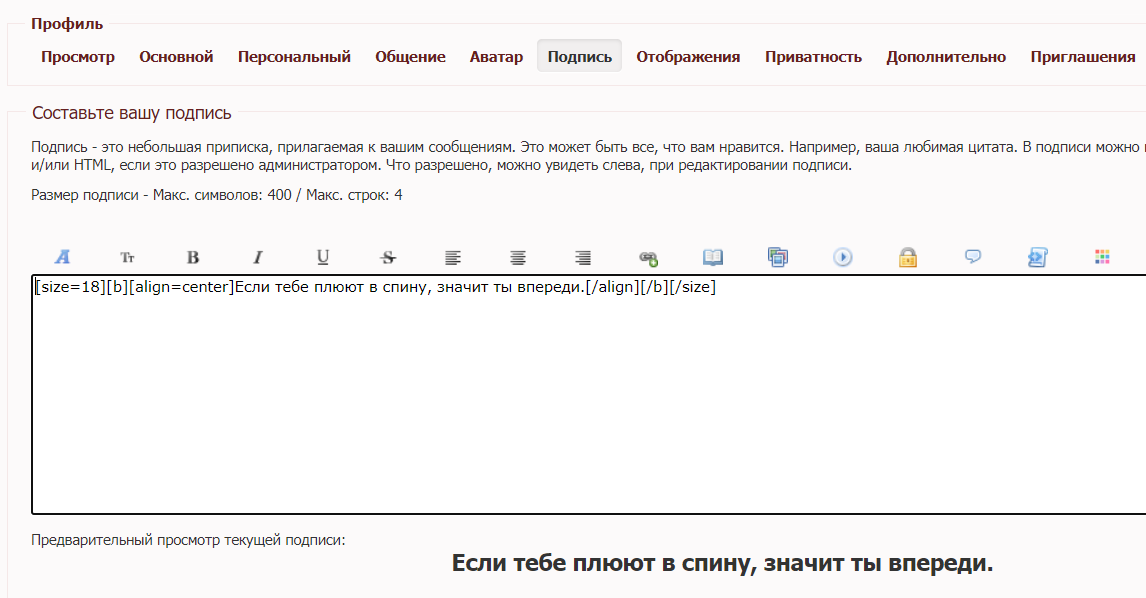Open the Приглашения settings
Image resolution: width=1146 pixels, height=598 pixels.
coord(1085,56)
